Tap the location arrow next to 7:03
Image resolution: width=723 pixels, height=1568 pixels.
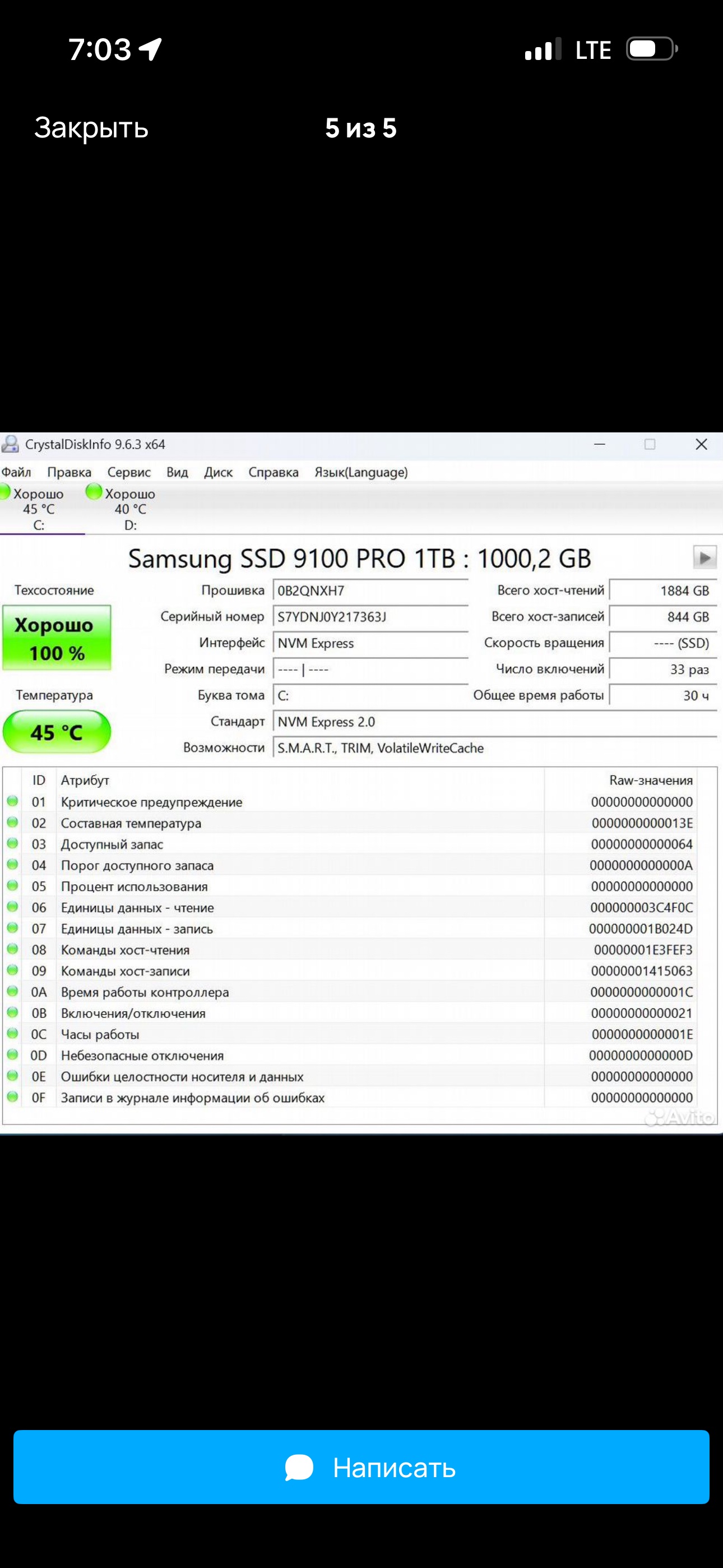pyautogui.click(x=150, y=49)
